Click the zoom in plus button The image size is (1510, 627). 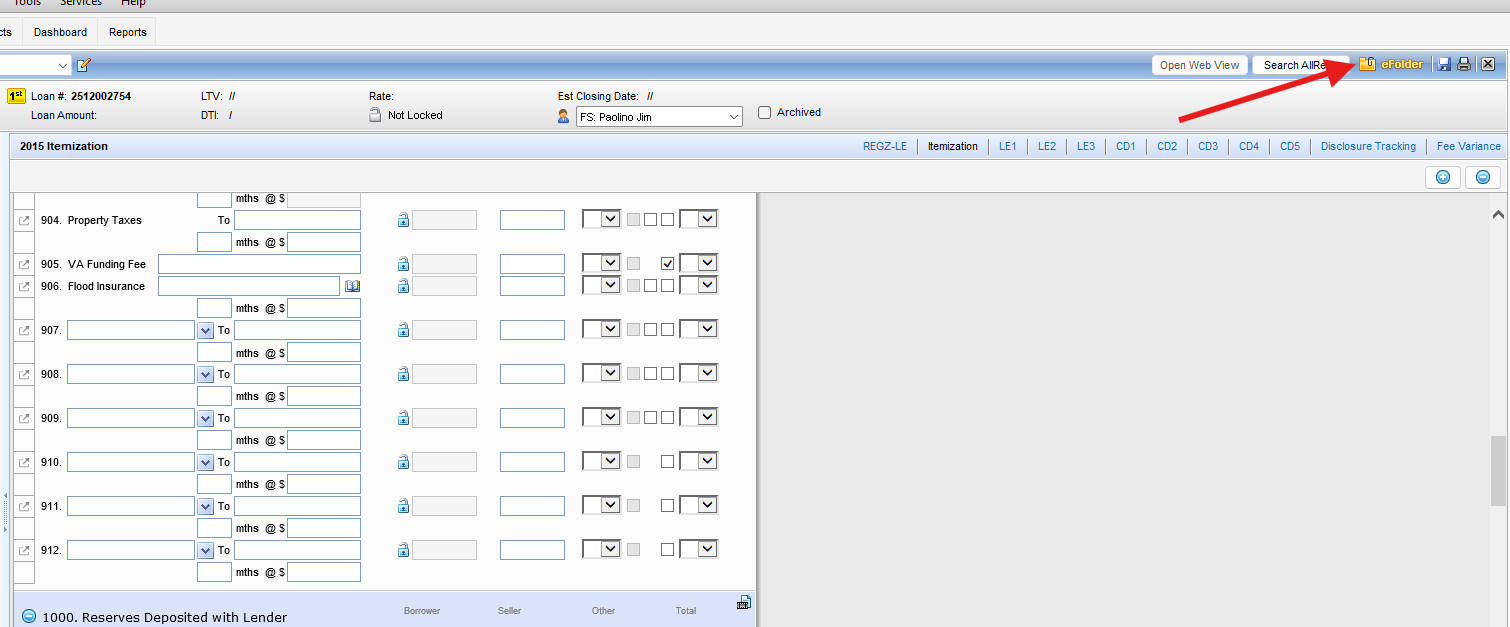click(x=1442, y=177)
